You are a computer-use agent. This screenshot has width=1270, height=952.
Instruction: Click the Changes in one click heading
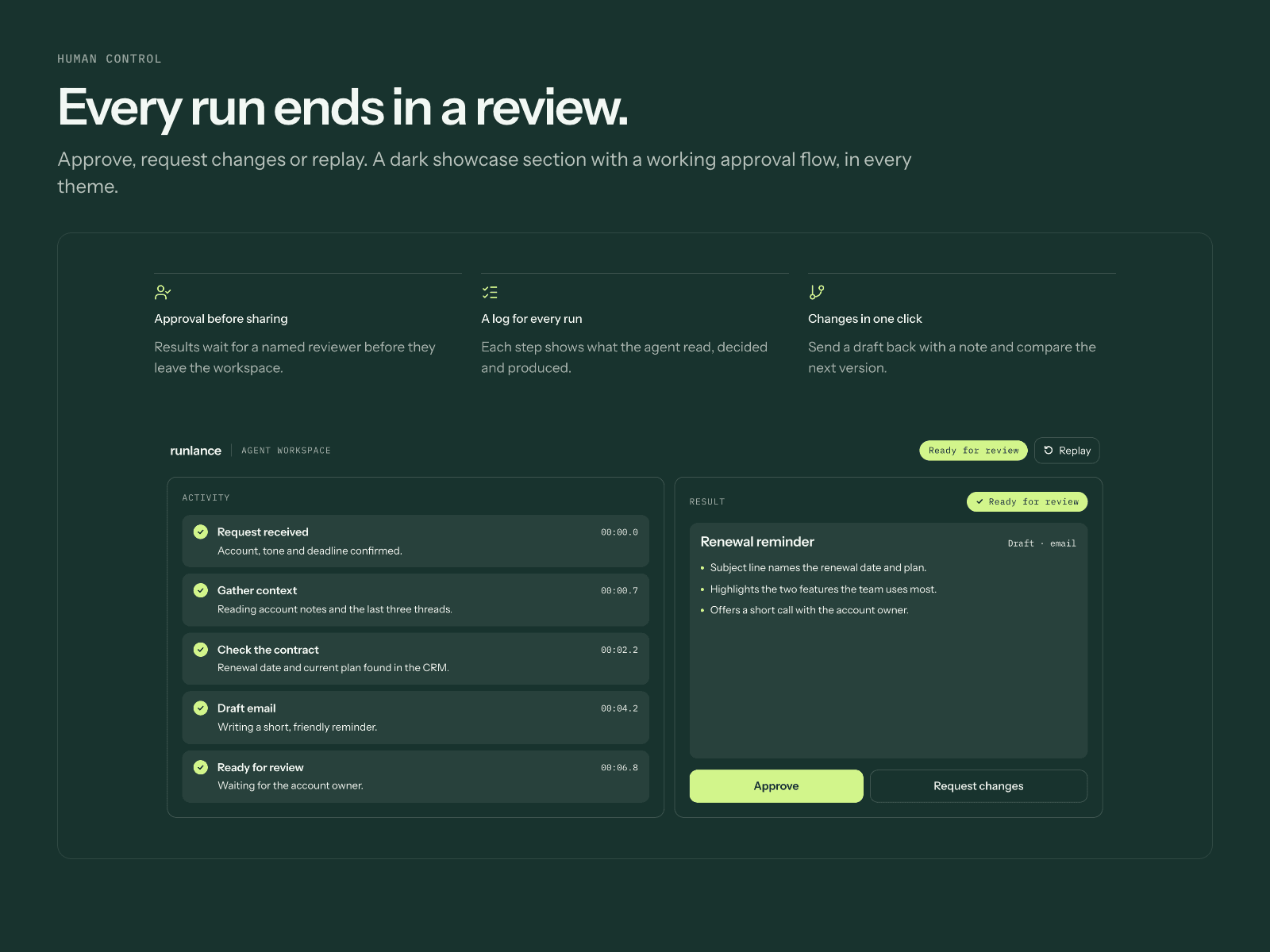(x=865, y=319)
